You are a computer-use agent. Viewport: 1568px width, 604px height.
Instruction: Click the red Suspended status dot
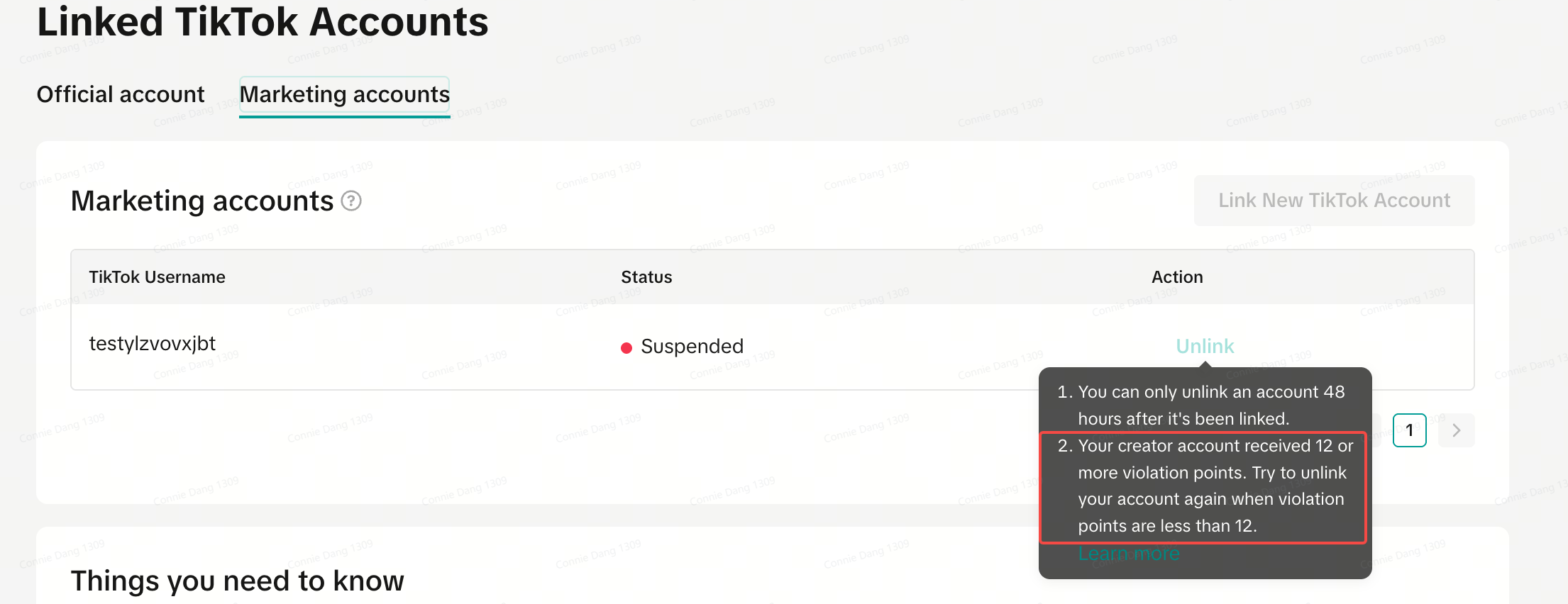coord(626,347)
